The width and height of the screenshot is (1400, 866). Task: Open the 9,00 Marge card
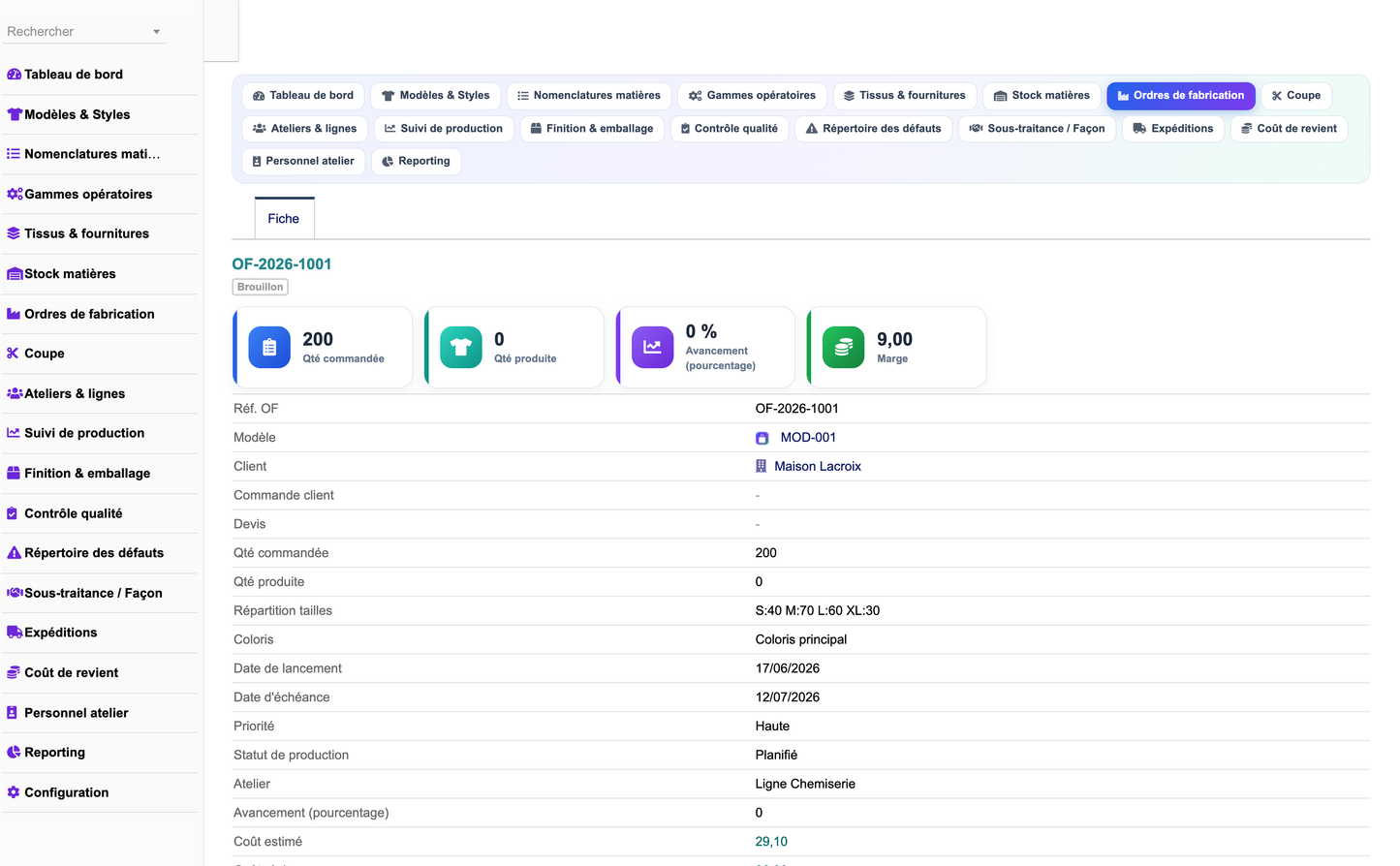point(897,348)
